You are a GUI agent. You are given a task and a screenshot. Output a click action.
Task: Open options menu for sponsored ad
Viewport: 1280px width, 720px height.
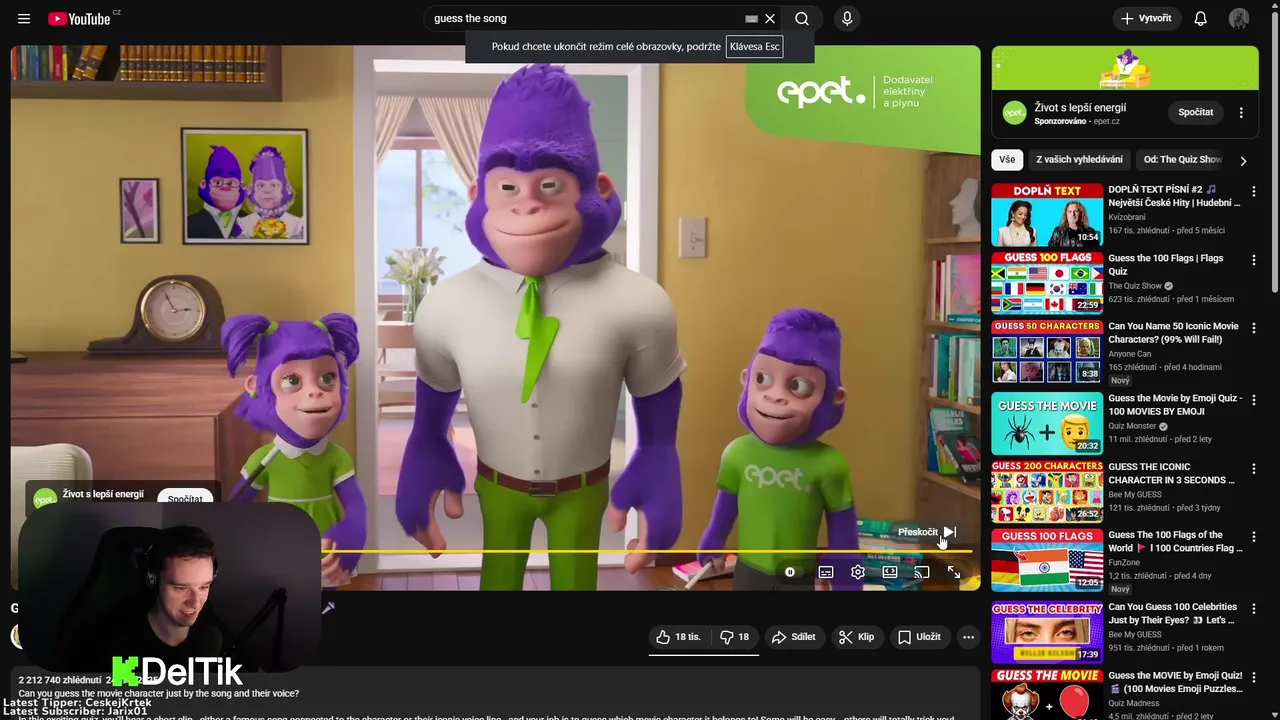point(1241,112)
